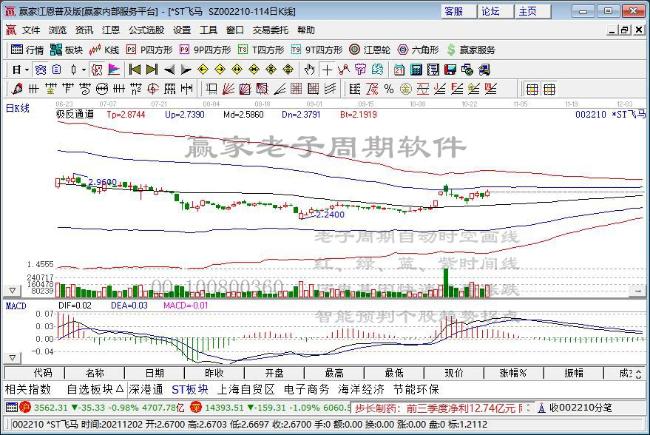Click the 论坛 button

495,11
